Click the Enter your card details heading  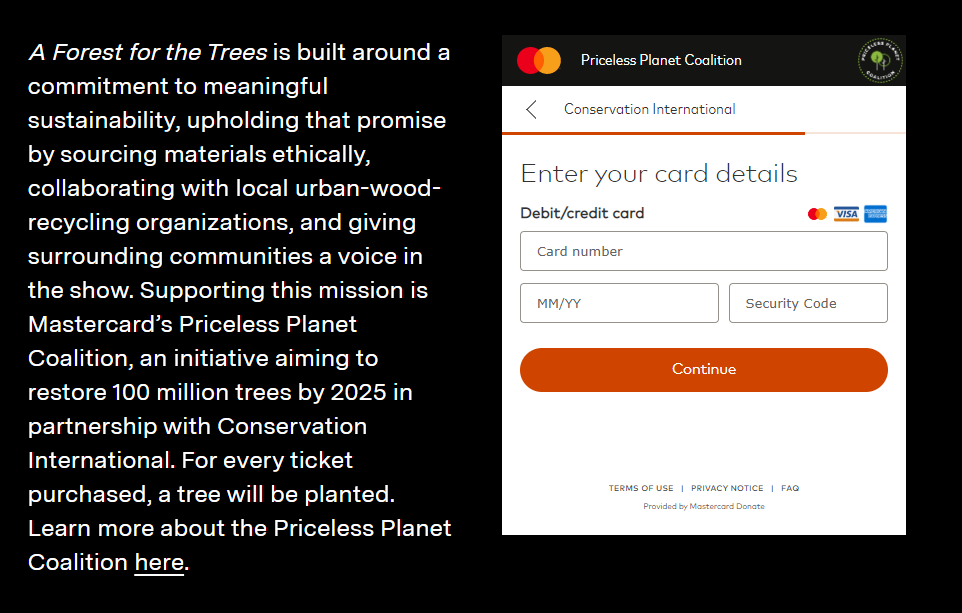(658, 173)
